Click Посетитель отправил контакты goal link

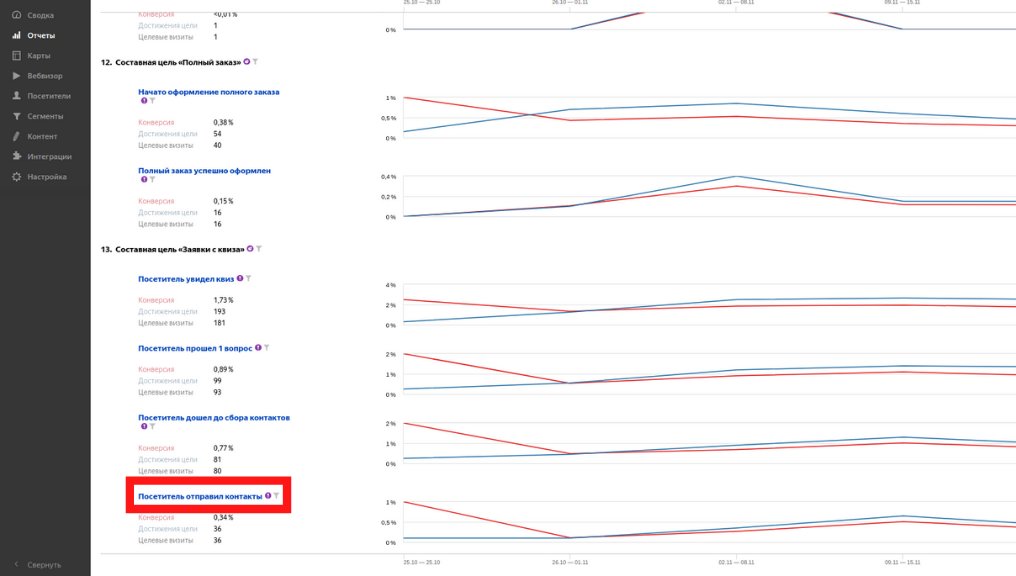tap(200, 496)
